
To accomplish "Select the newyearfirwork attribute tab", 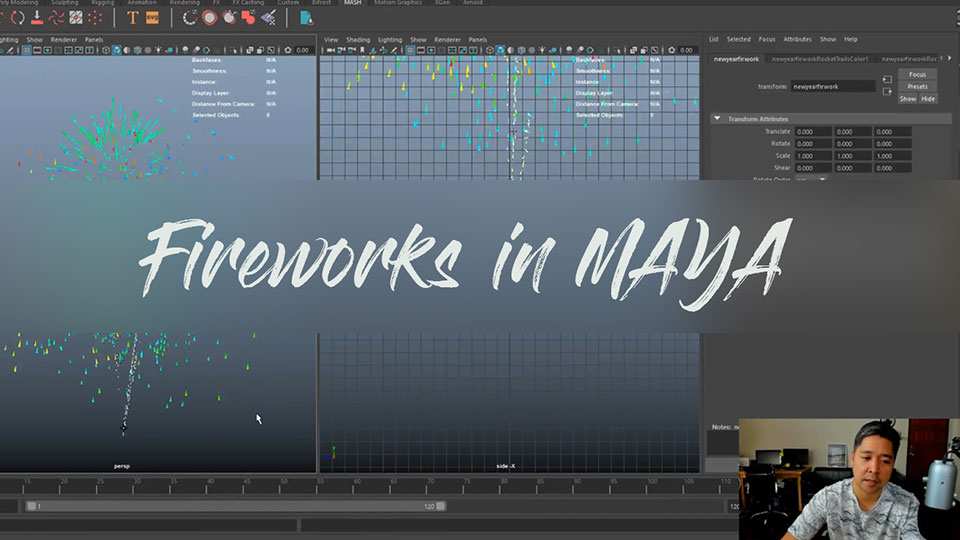I will coord(736,59).
